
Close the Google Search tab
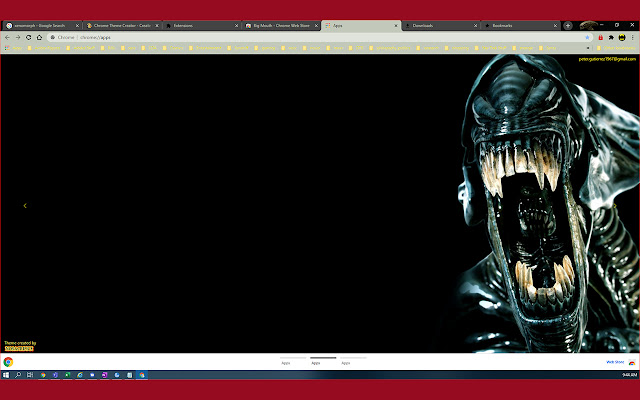click(77, 25)
